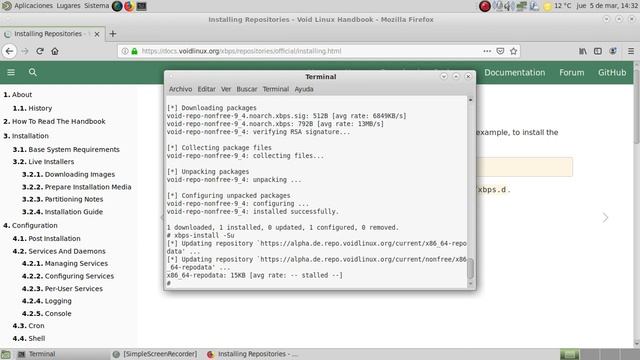Open network monitor tray icon
This screenshot has width=640, height=360.
coord(521,6)
